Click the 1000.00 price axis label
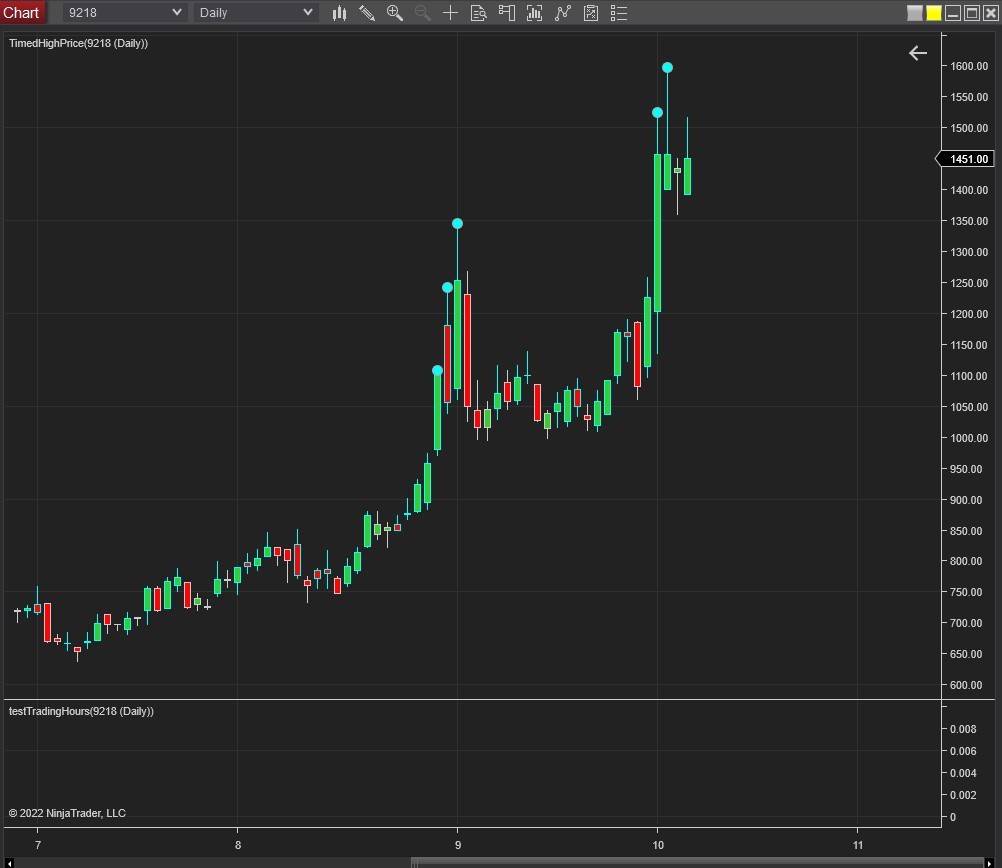The image size is (1002, 868). click(969, 438)
